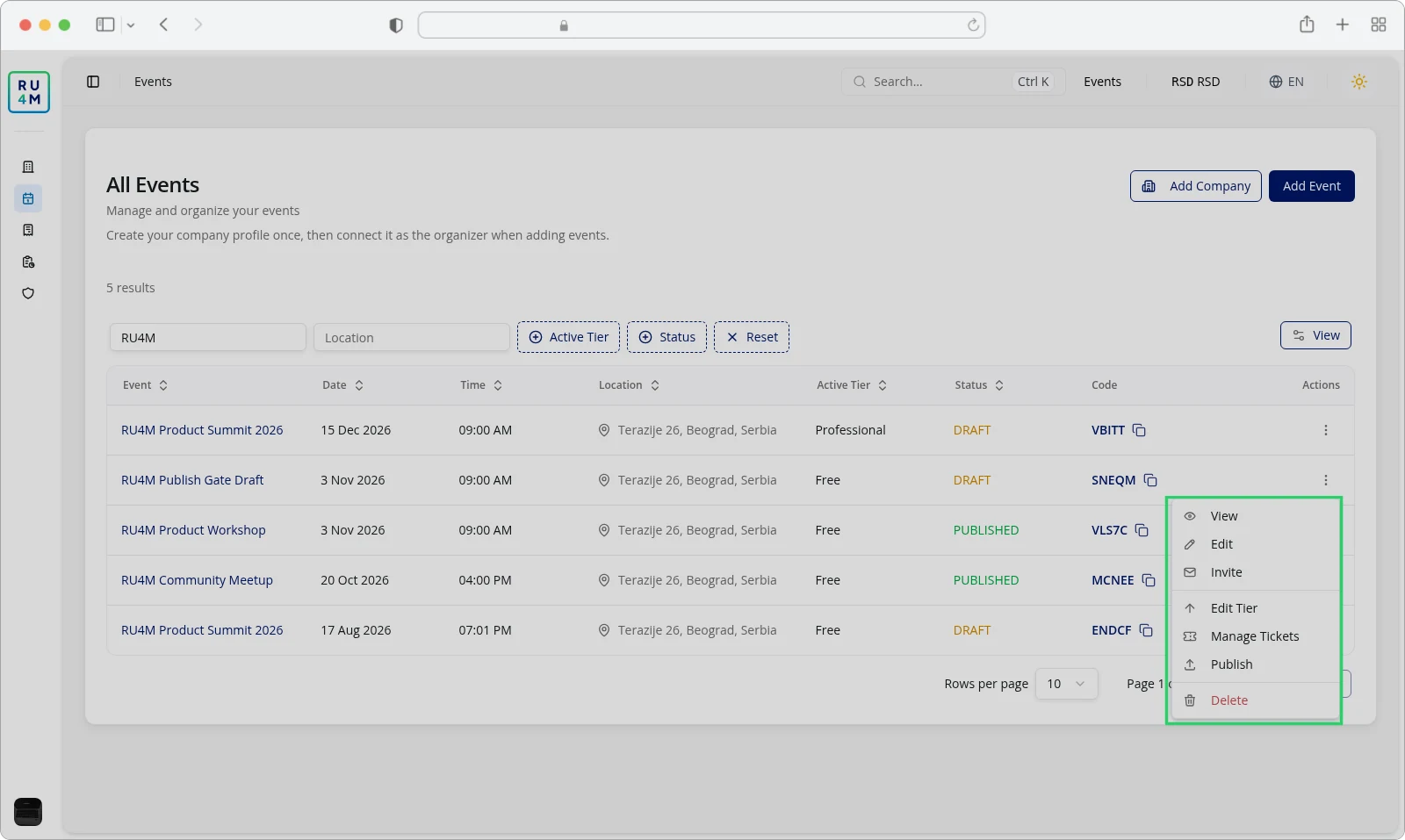Open rows per page dropdown
Viewport: 1405px width, 840px height.
(x=1066, y=684)
